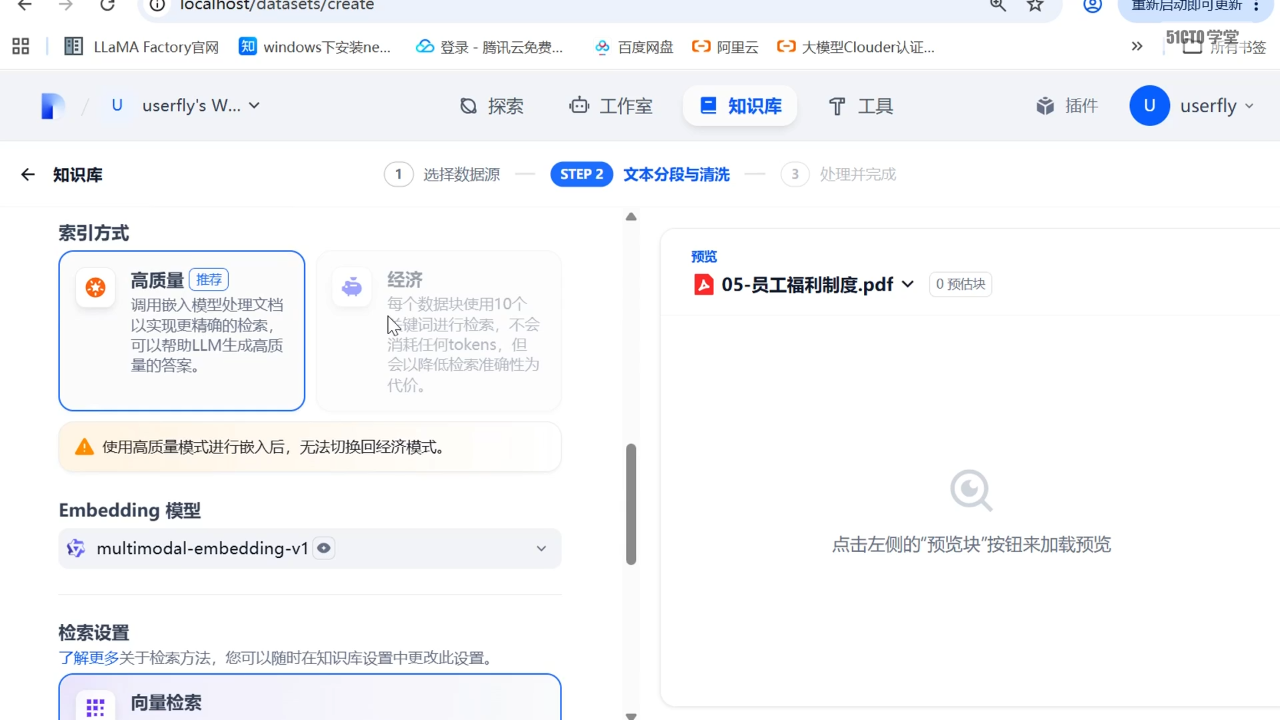The width and height of the screenshot is (1280, 720).
Task: Open the Chrome profile icon
Action: coord(1093,6)
